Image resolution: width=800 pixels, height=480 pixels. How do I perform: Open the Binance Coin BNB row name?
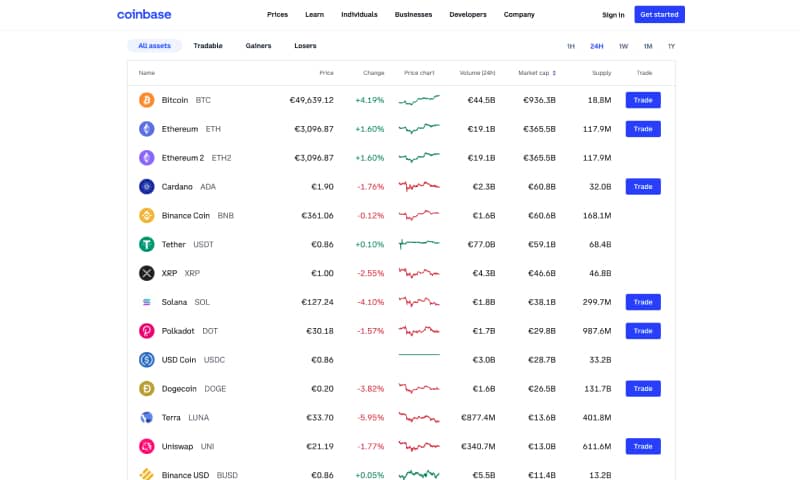coord(197,215)
